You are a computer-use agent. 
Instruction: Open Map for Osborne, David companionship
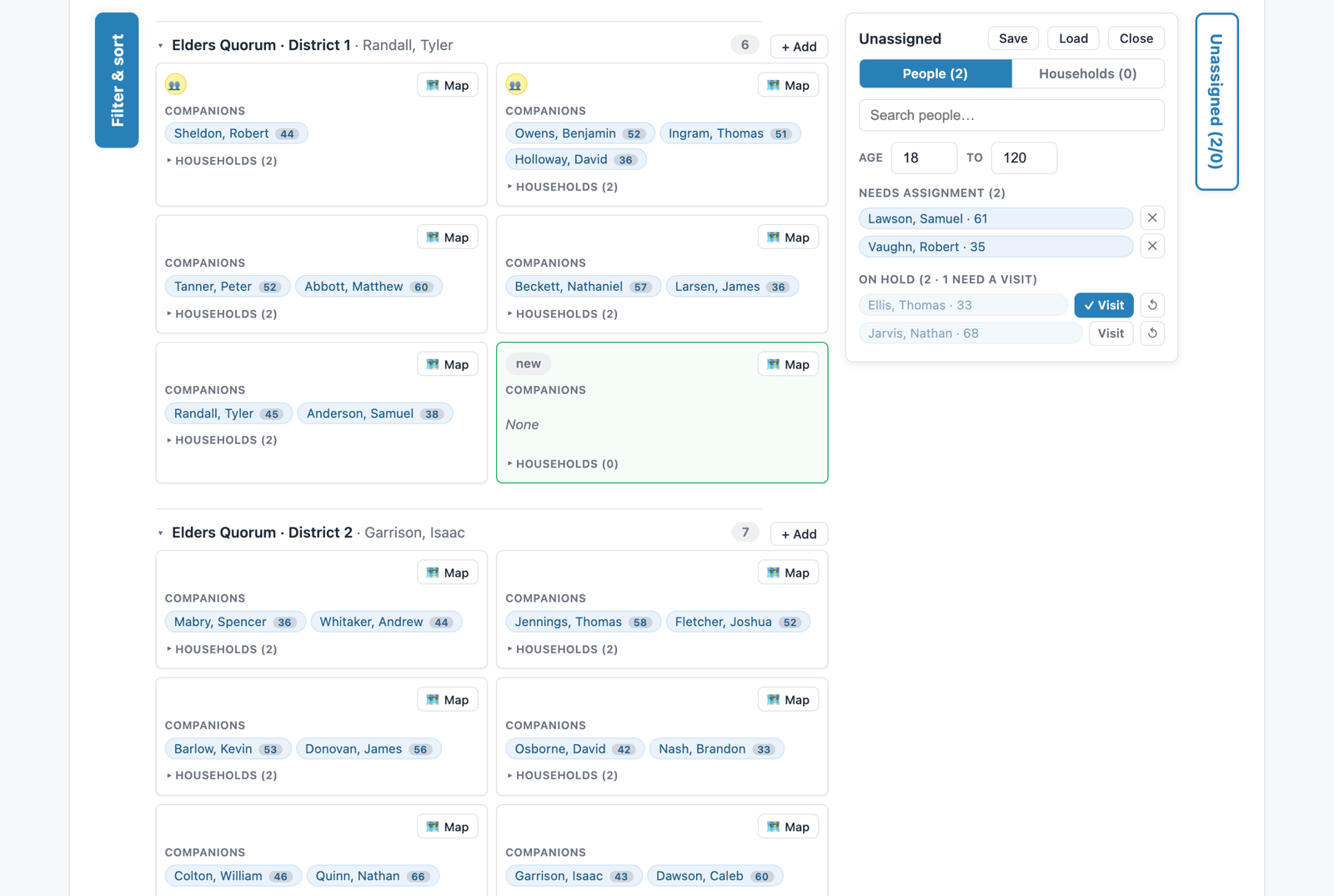(788, 699)
